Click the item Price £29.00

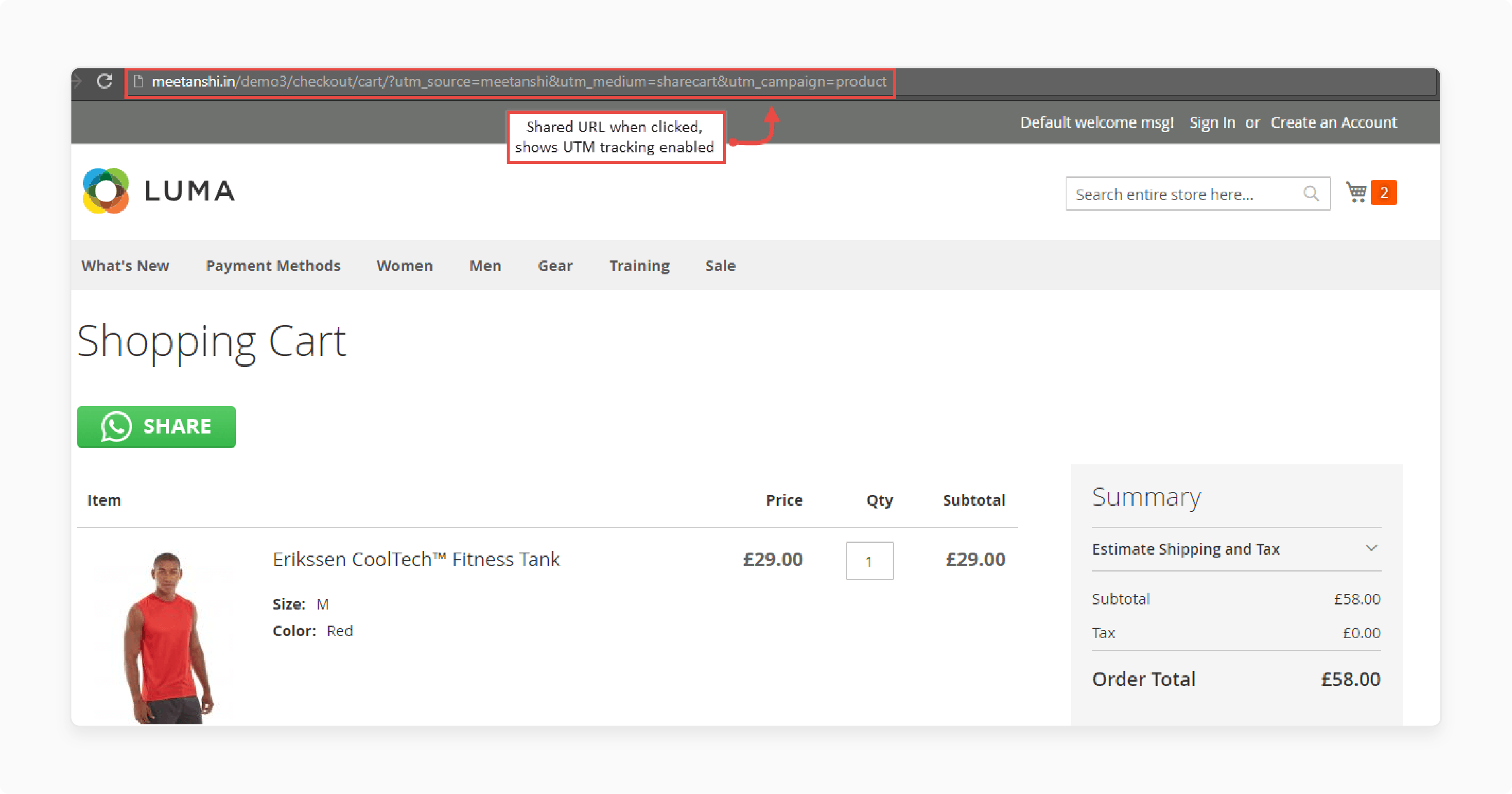772,559
